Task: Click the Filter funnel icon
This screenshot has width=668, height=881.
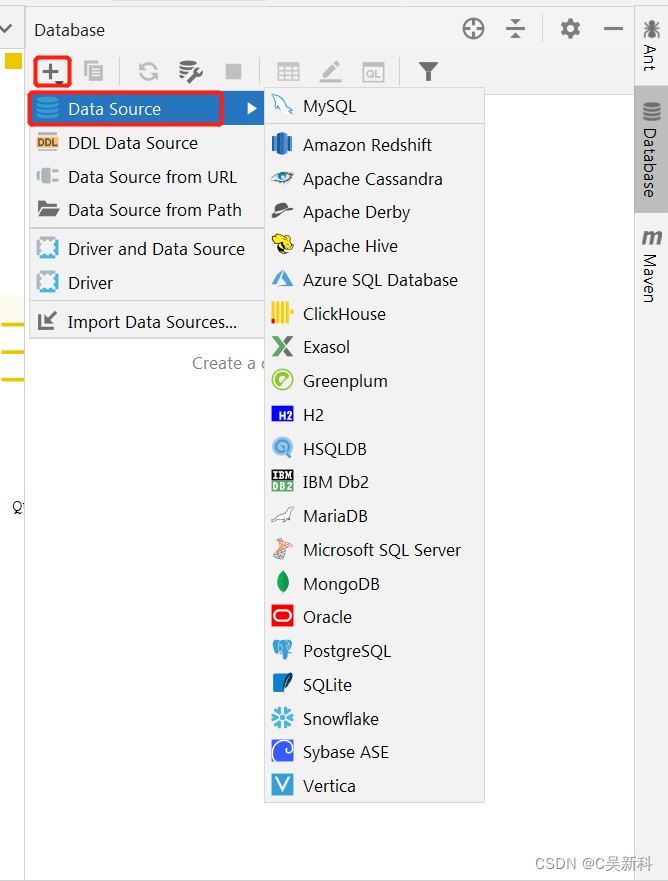Action: (428, 71)
